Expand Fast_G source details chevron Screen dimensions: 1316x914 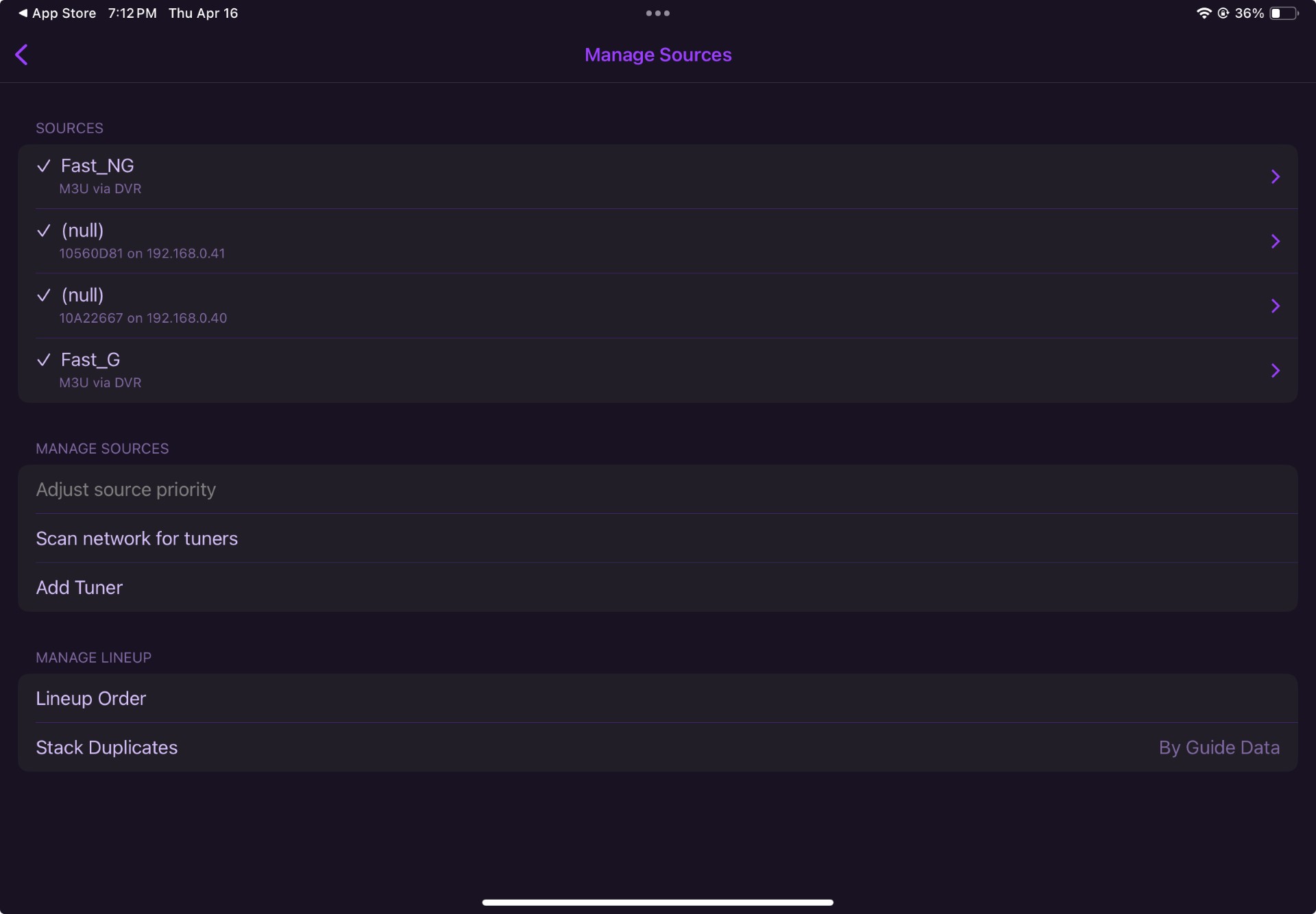(x=1275, y=371)
